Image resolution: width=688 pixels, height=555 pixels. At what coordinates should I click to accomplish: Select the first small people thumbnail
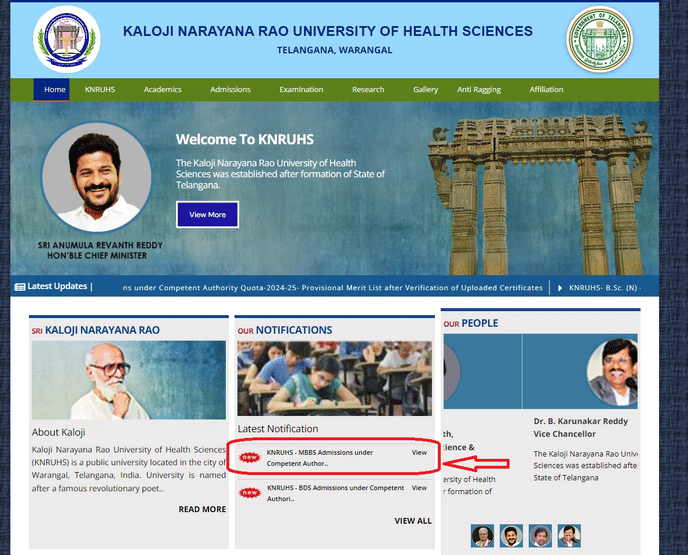point(482,536)
